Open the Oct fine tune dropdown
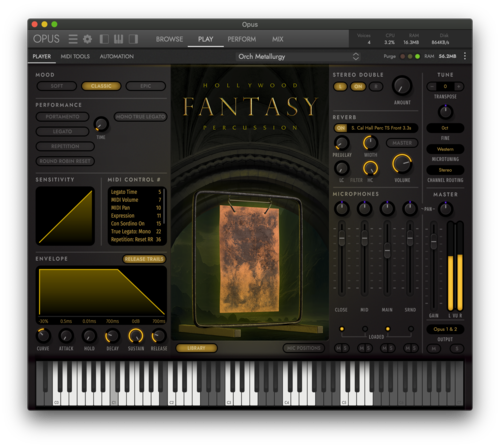The image size is (500, 447). coord(445,128)
